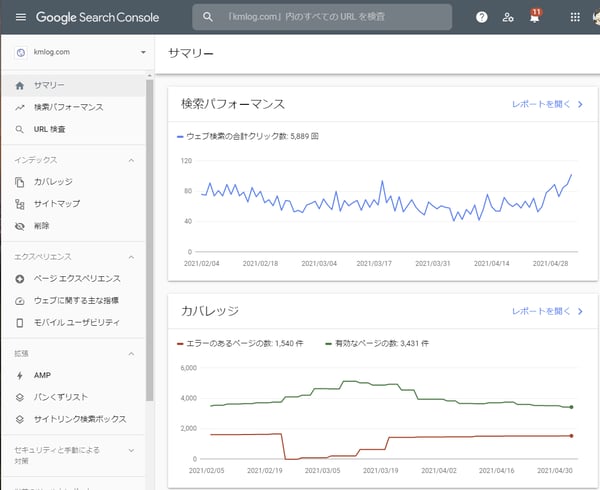Click the red エラー line endpoint marker
This screenshot has width=600, height=490.
[x=571, y=436]
